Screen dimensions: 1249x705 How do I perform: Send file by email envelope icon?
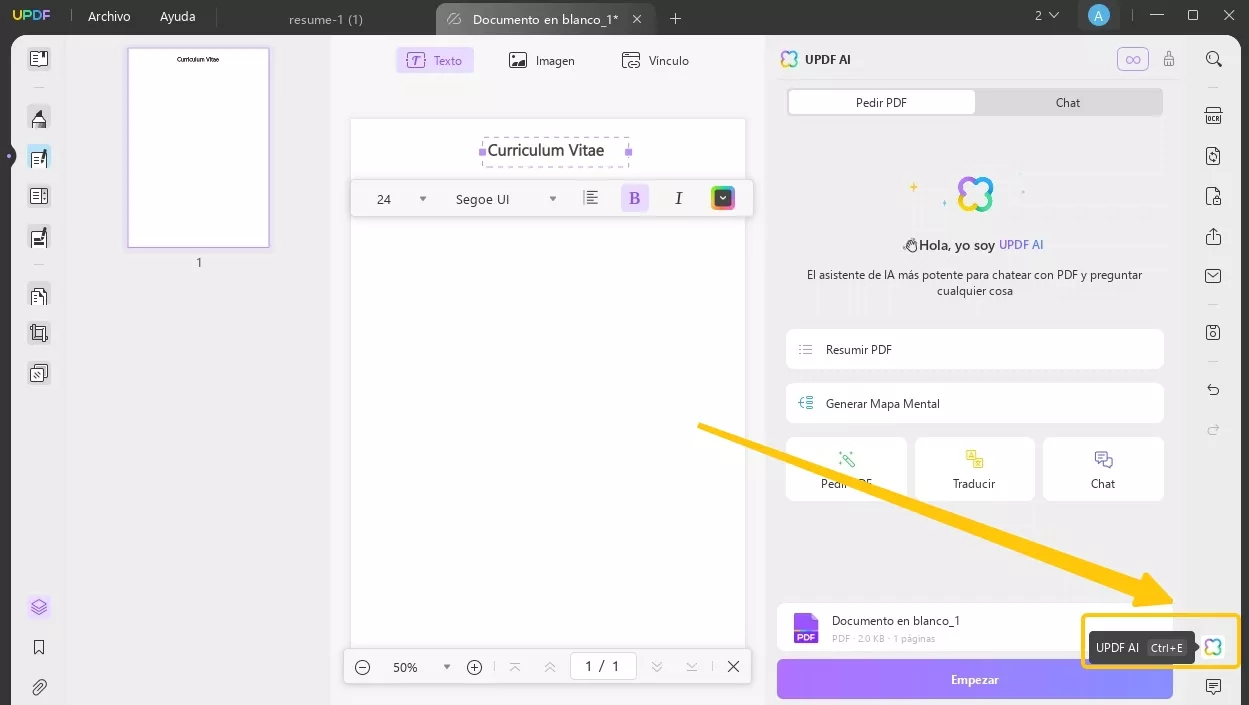pyautogui.click(x=1213, y=276)
